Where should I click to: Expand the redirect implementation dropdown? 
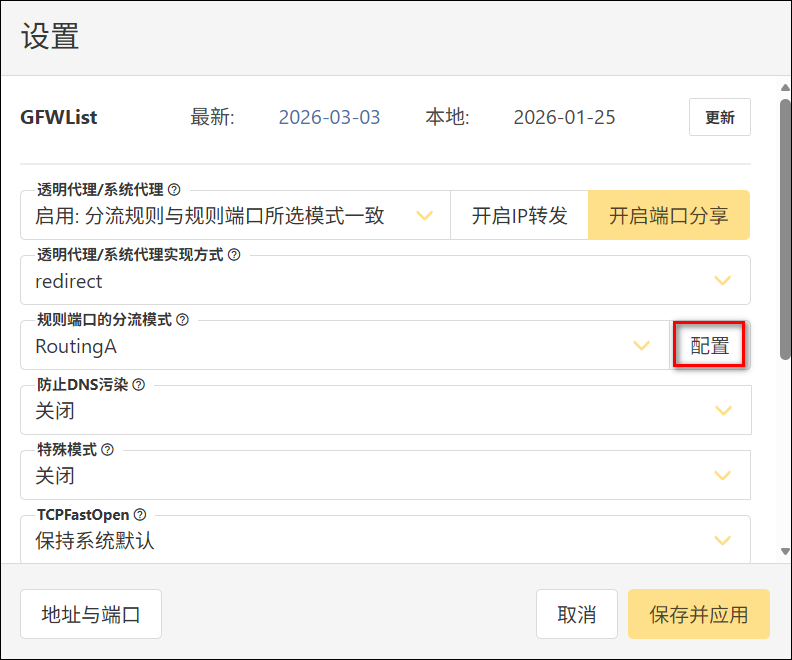385,281
